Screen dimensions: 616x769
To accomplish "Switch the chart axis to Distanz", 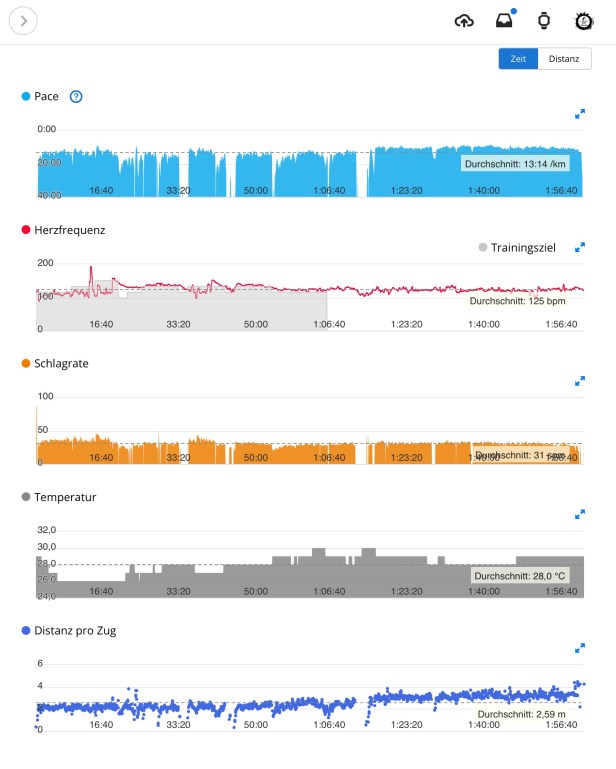I will click(564, 59).
